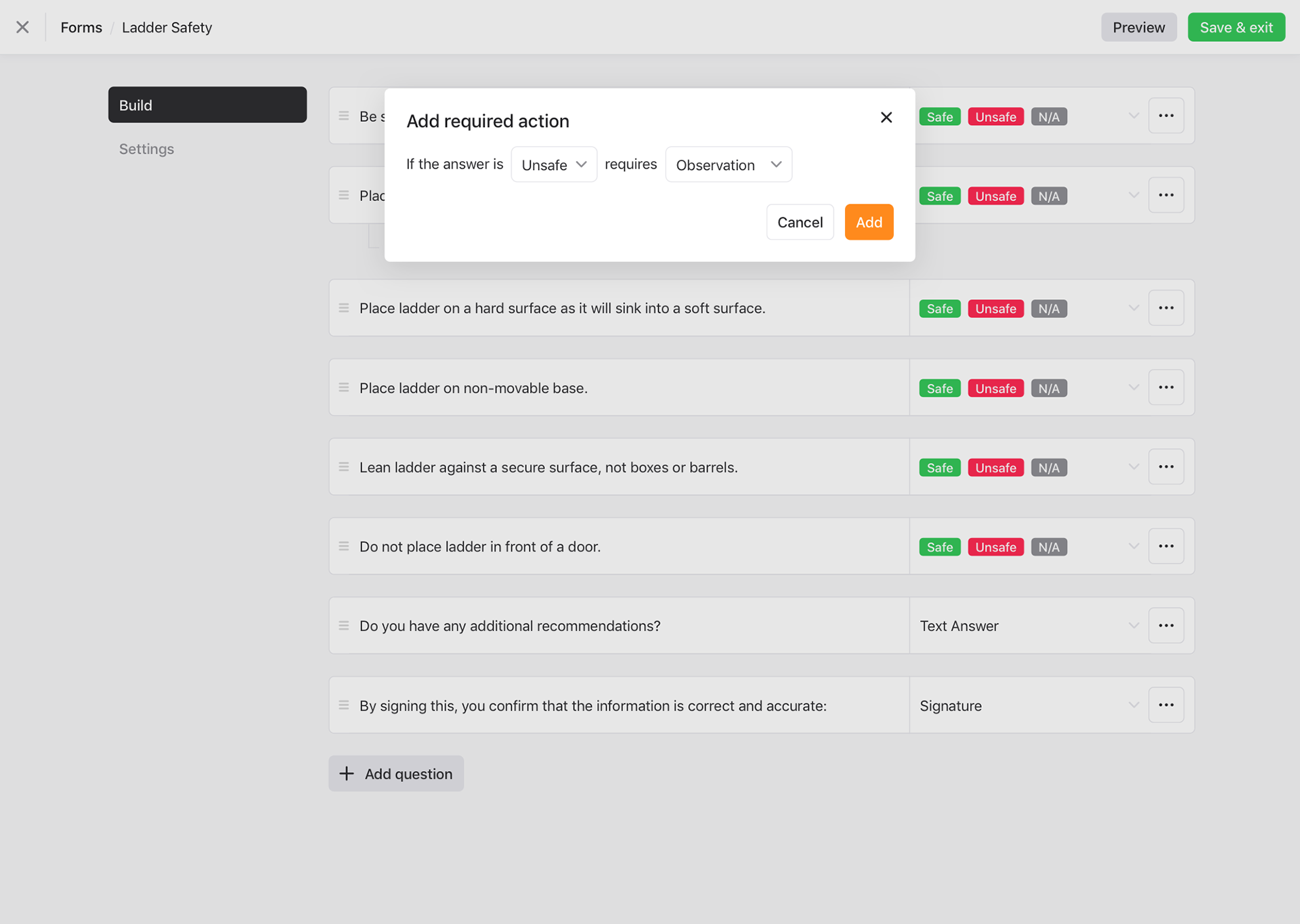Open the ellipsis menu for 'Do not place ladder in front of a door'
Image resolution: width=1300 pixels, height=924 pixels.
click(x=1166, y=546)
